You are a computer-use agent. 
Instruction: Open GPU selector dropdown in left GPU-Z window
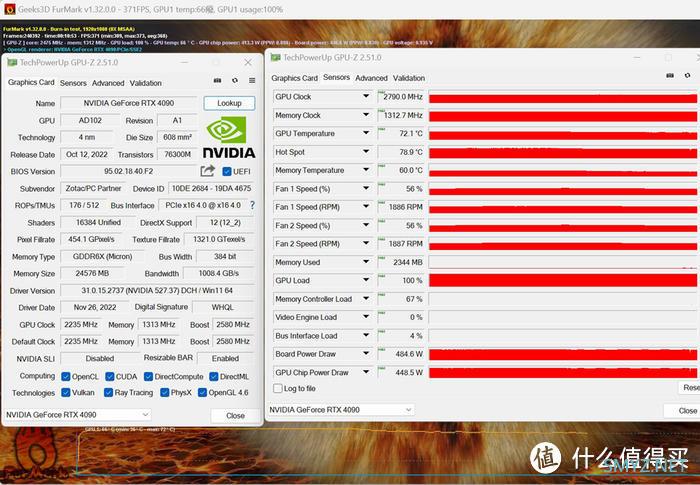pos(145,414)
